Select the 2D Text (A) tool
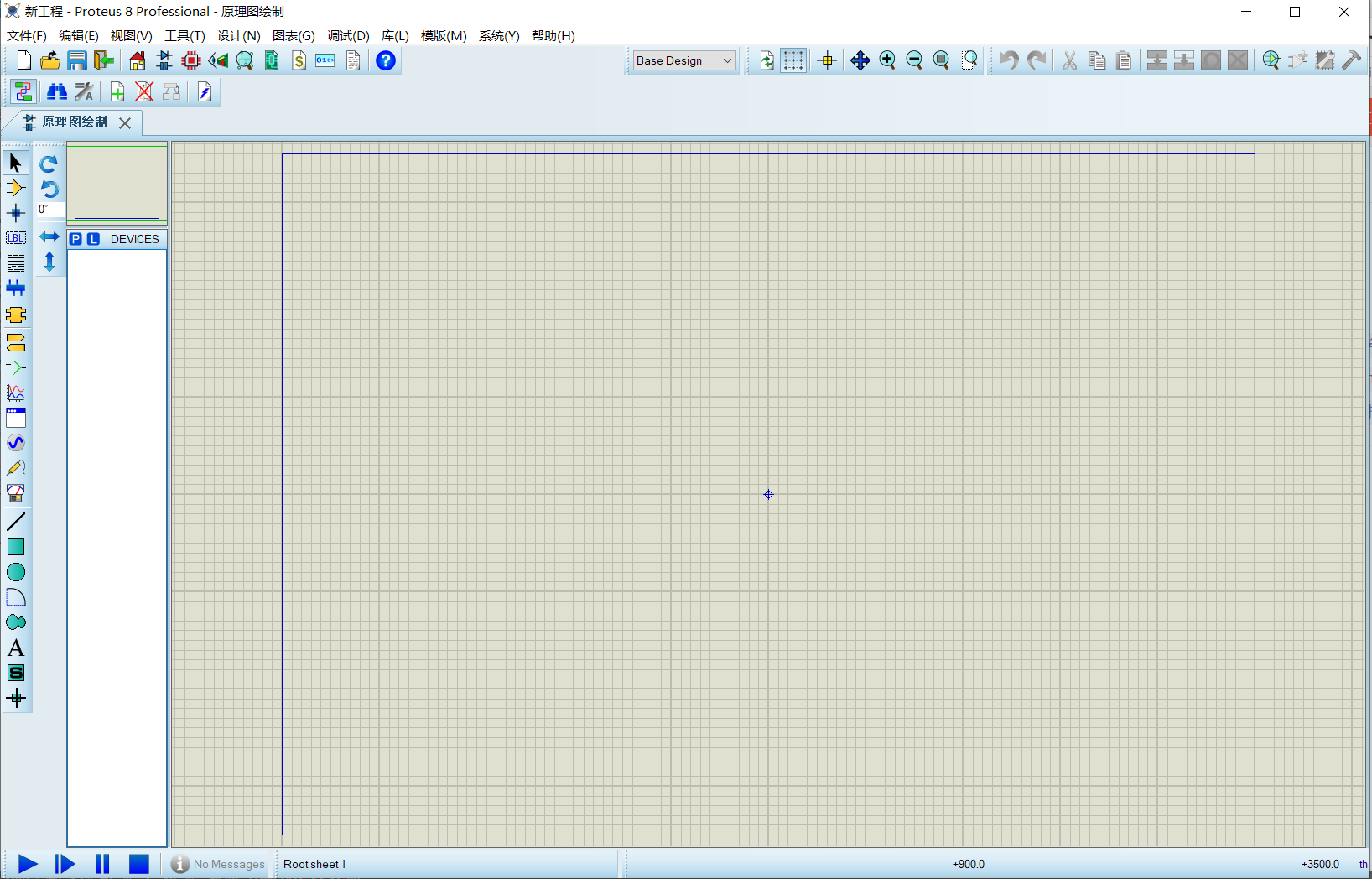 [16, 648]
